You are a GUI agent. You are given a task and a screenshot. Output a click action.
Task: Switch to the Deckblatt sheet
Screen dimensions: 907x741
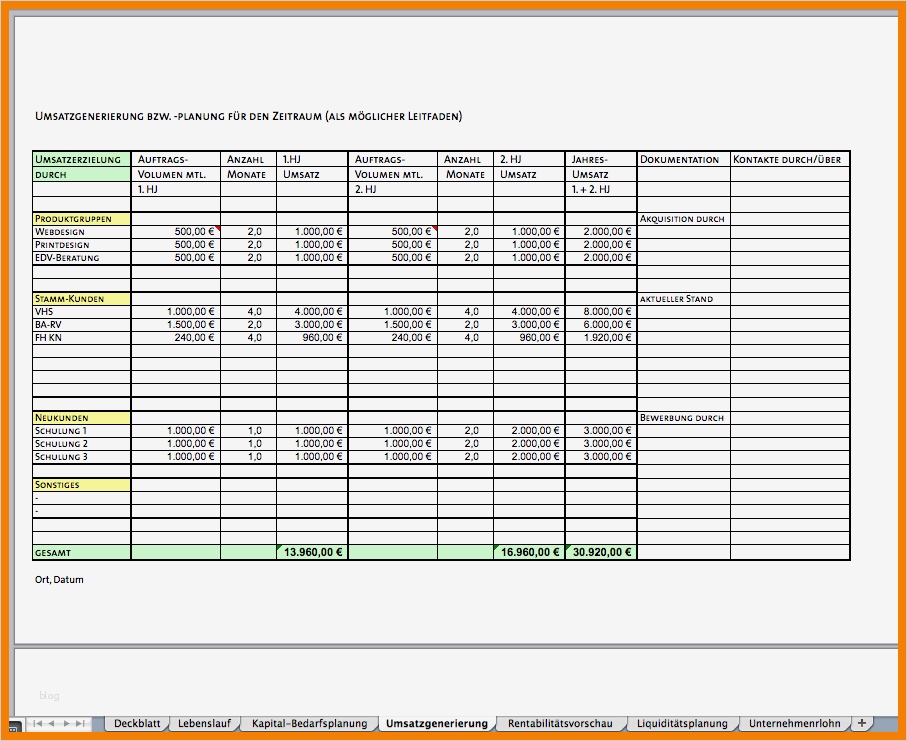(136, 722)
